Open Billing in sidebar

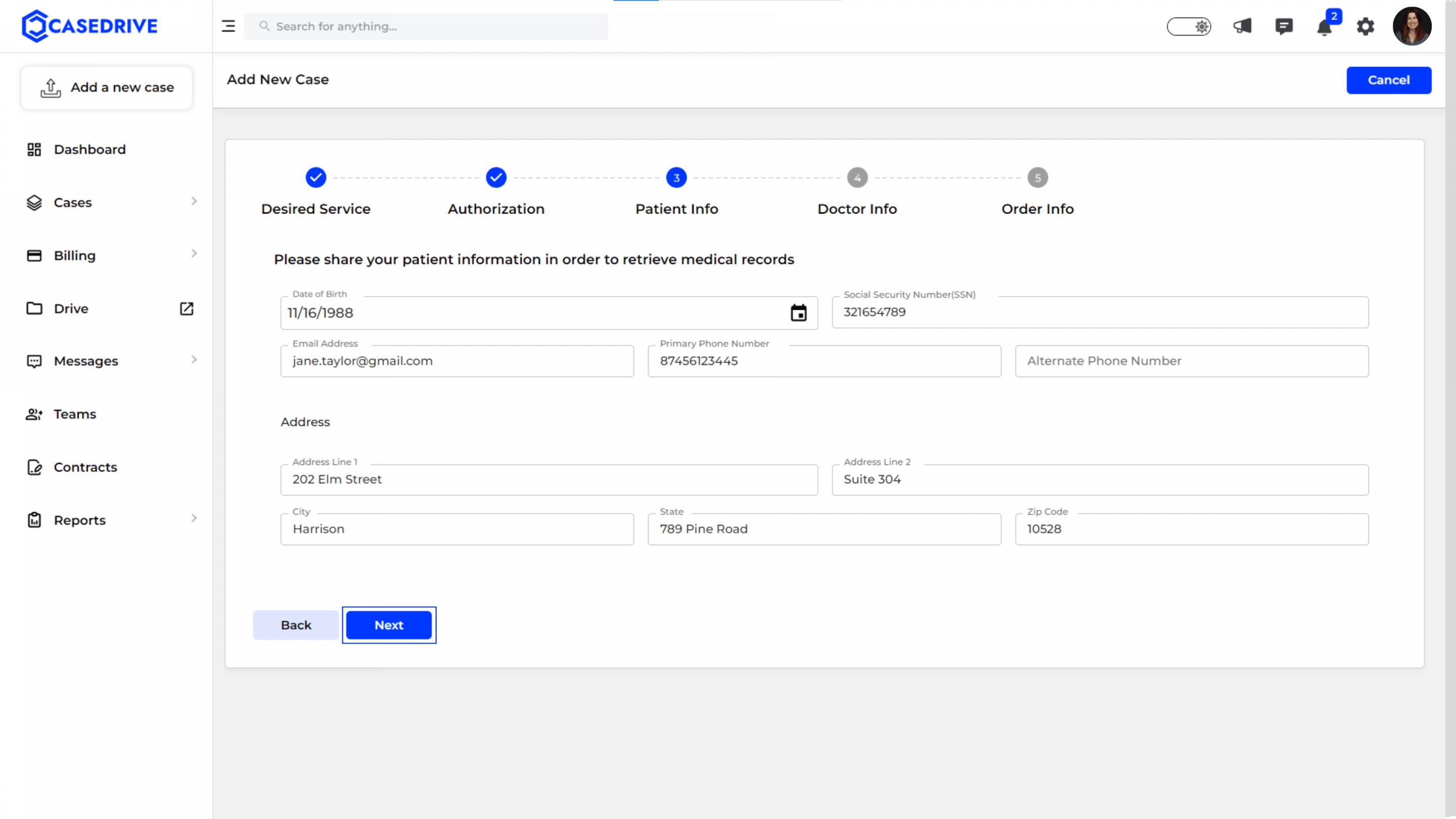75,255
